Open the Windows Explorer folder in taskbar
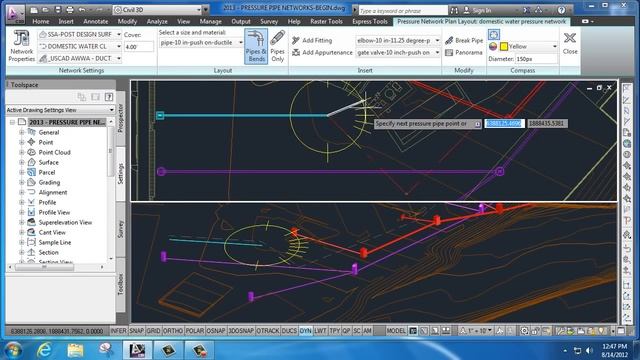This screenshot has height=360, width=640. 75,350
